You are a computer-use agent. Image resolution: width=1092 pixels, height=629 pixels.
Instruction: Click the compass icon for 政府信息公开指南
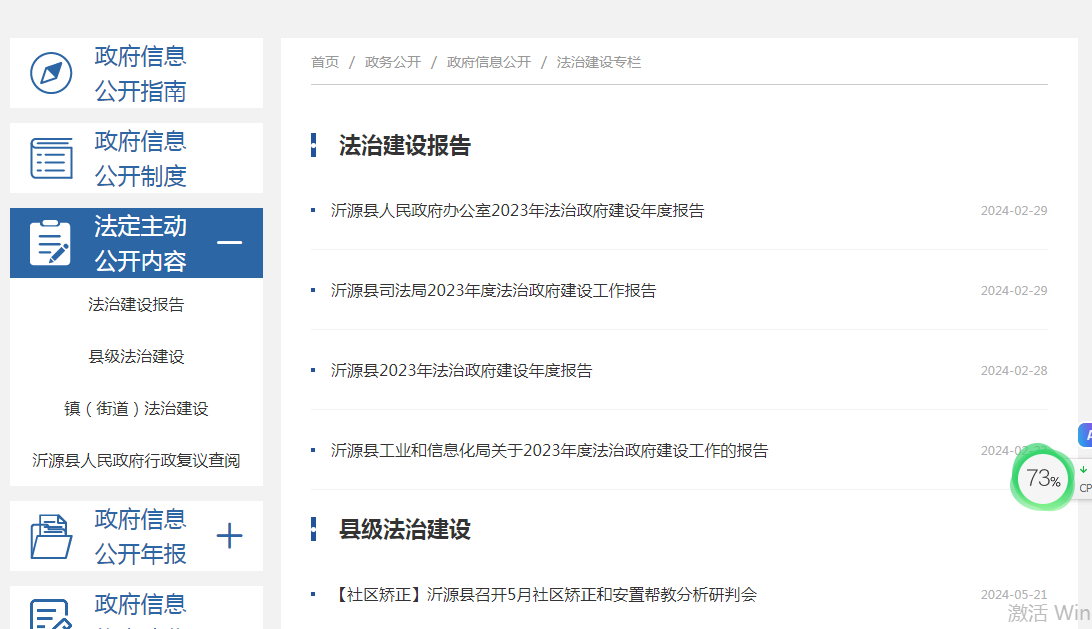[x=51, y=73]
